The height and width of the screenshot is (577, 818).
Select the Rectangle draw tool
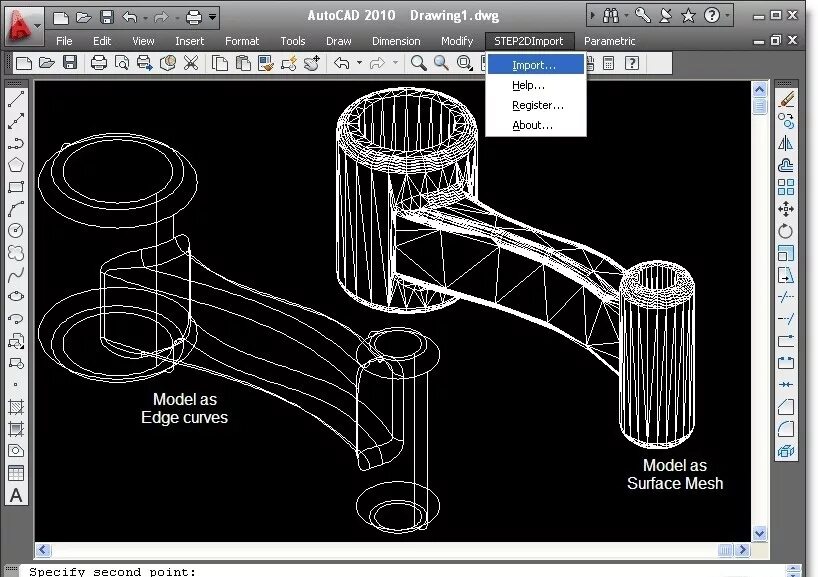(x=16, y=187)
